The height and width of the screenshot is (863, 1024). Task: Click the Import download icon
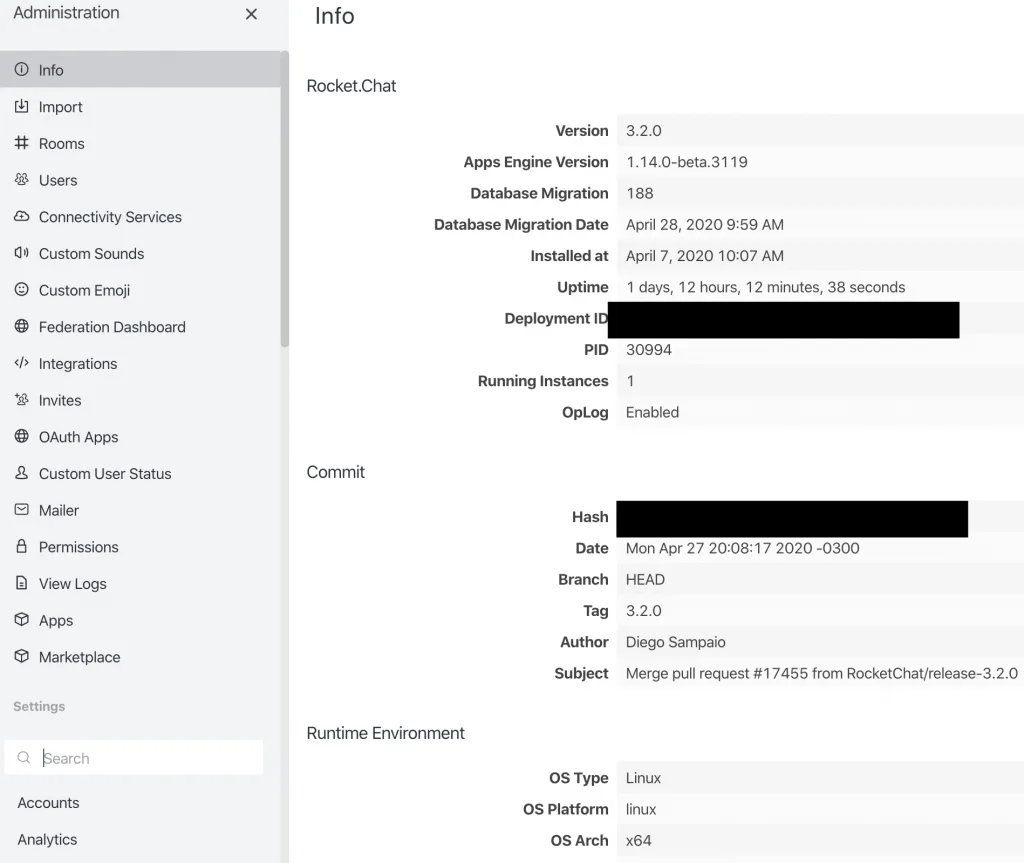pyautogui.click(x=21, y=107)
